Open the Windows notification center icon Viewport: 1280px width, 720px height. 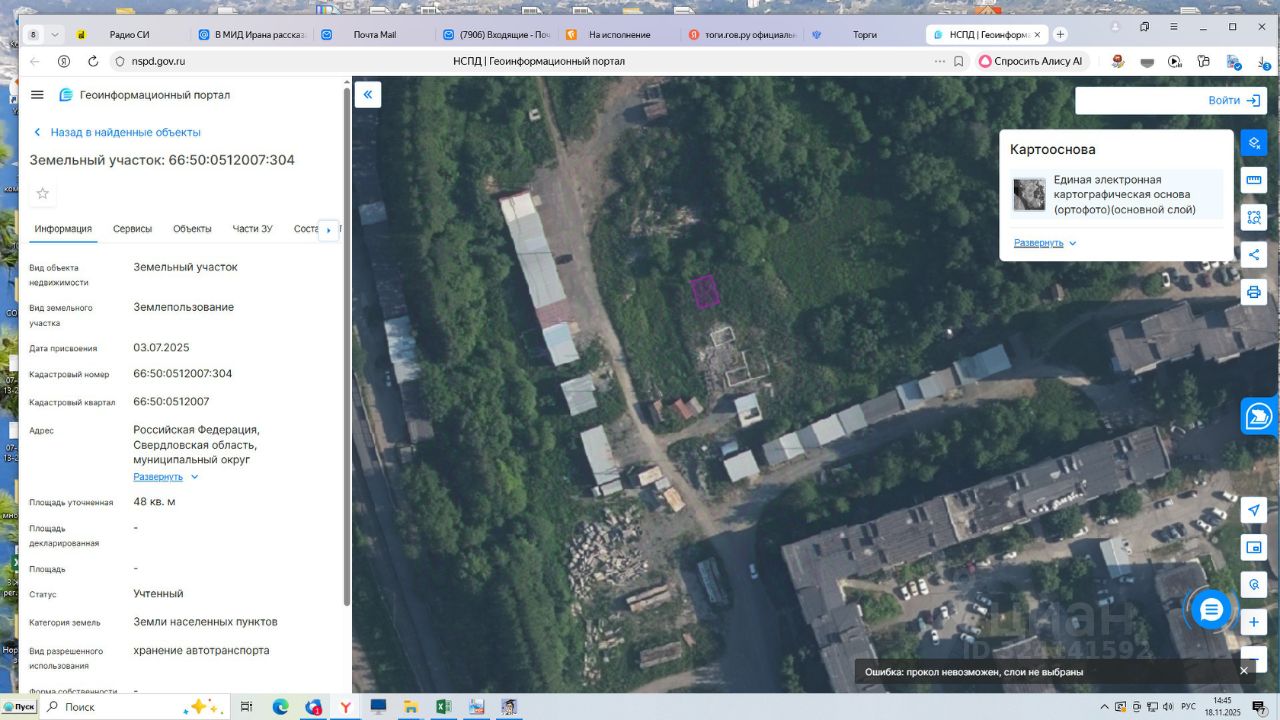pyautogui.click(x=1260, y=707)
